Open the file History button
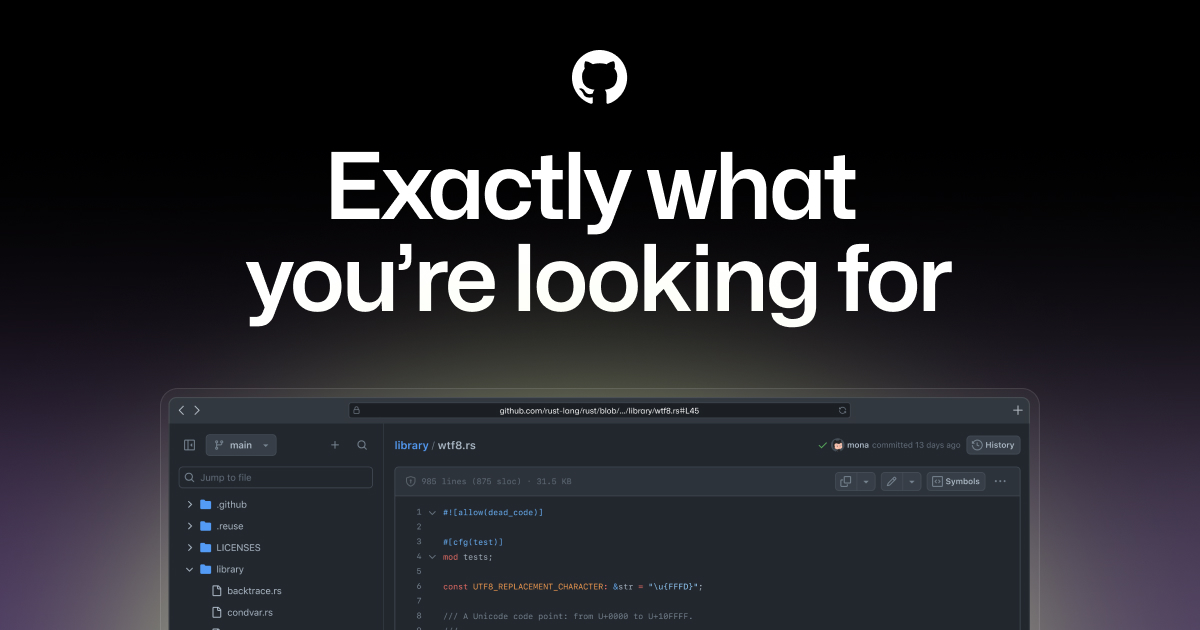The width and height of the screenshot is (1200, 630). (993, 445)
